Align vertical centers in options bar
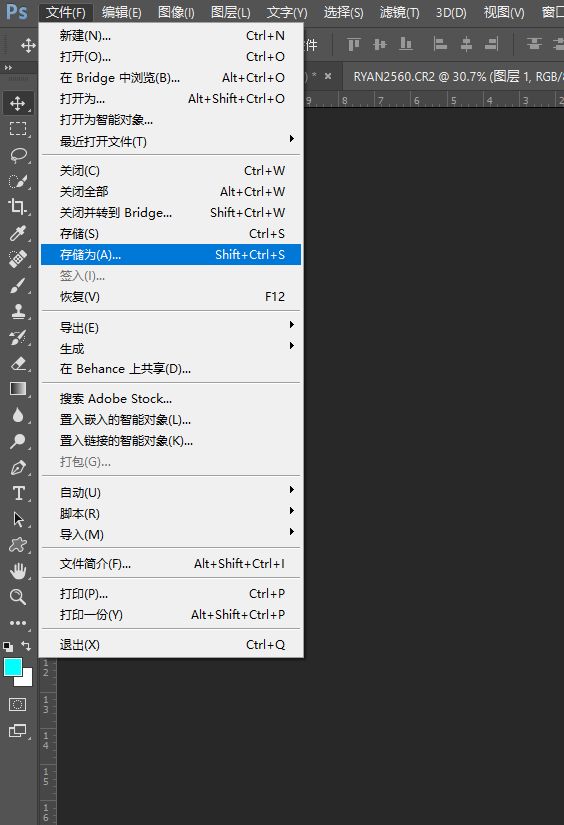Viewport: 564px width, 825px height. pos(379,45)
